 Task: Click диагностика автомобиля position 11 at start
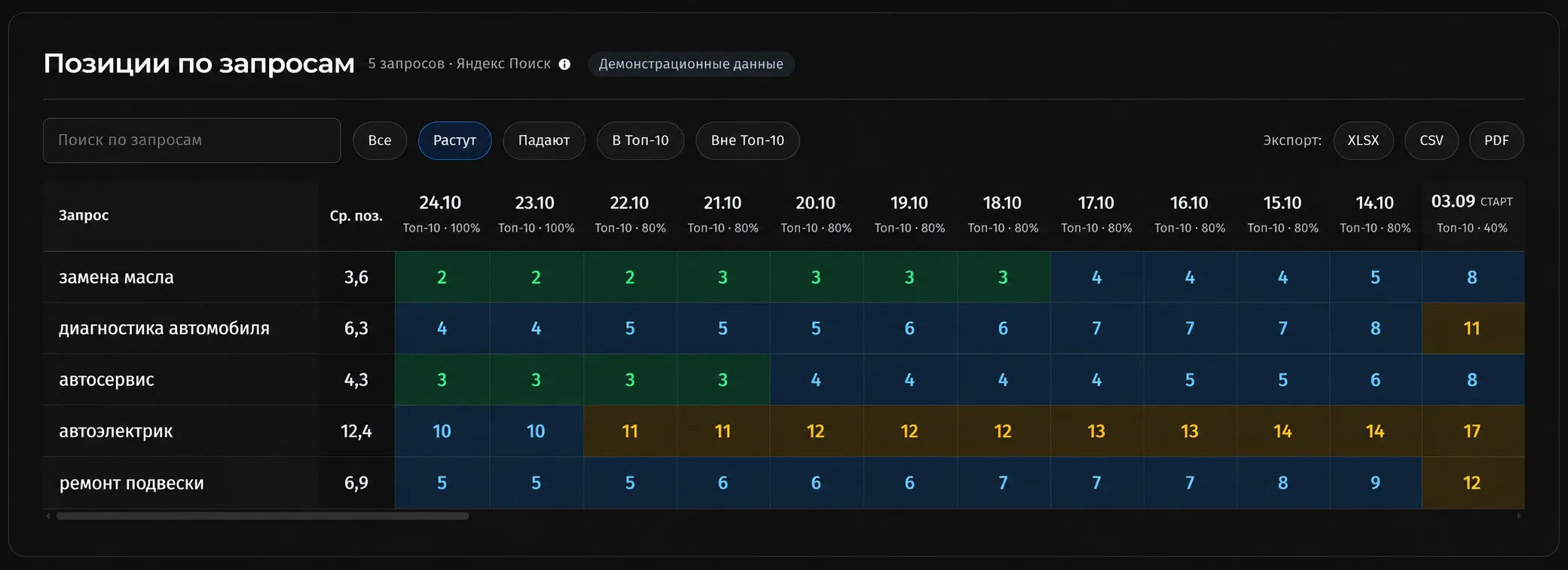click(x=1472, y=329)
